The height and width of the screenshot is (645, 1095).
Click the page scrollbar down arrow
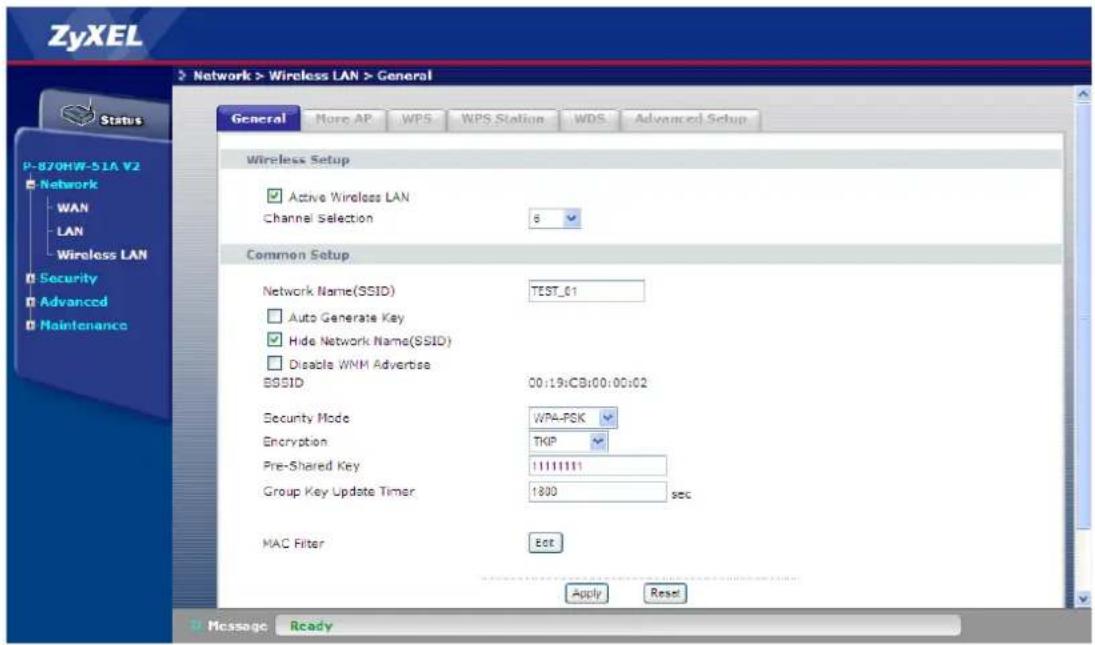point(1082,598)
